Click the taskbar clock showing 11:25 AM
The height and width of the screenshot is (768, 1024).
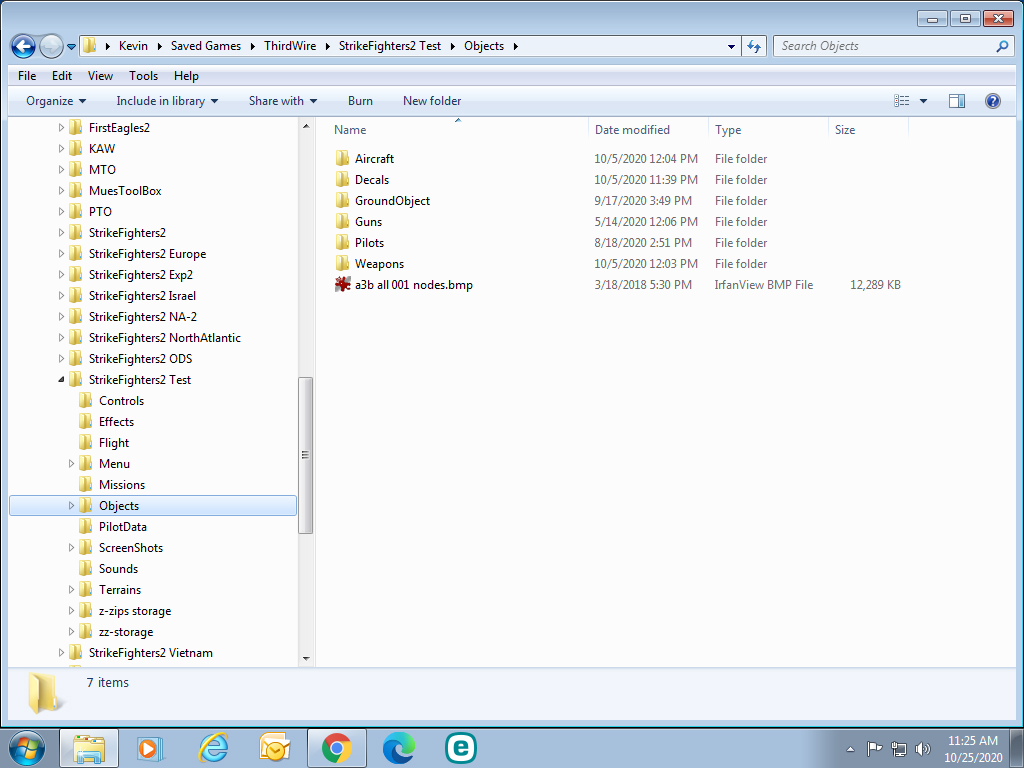[972, 749]
